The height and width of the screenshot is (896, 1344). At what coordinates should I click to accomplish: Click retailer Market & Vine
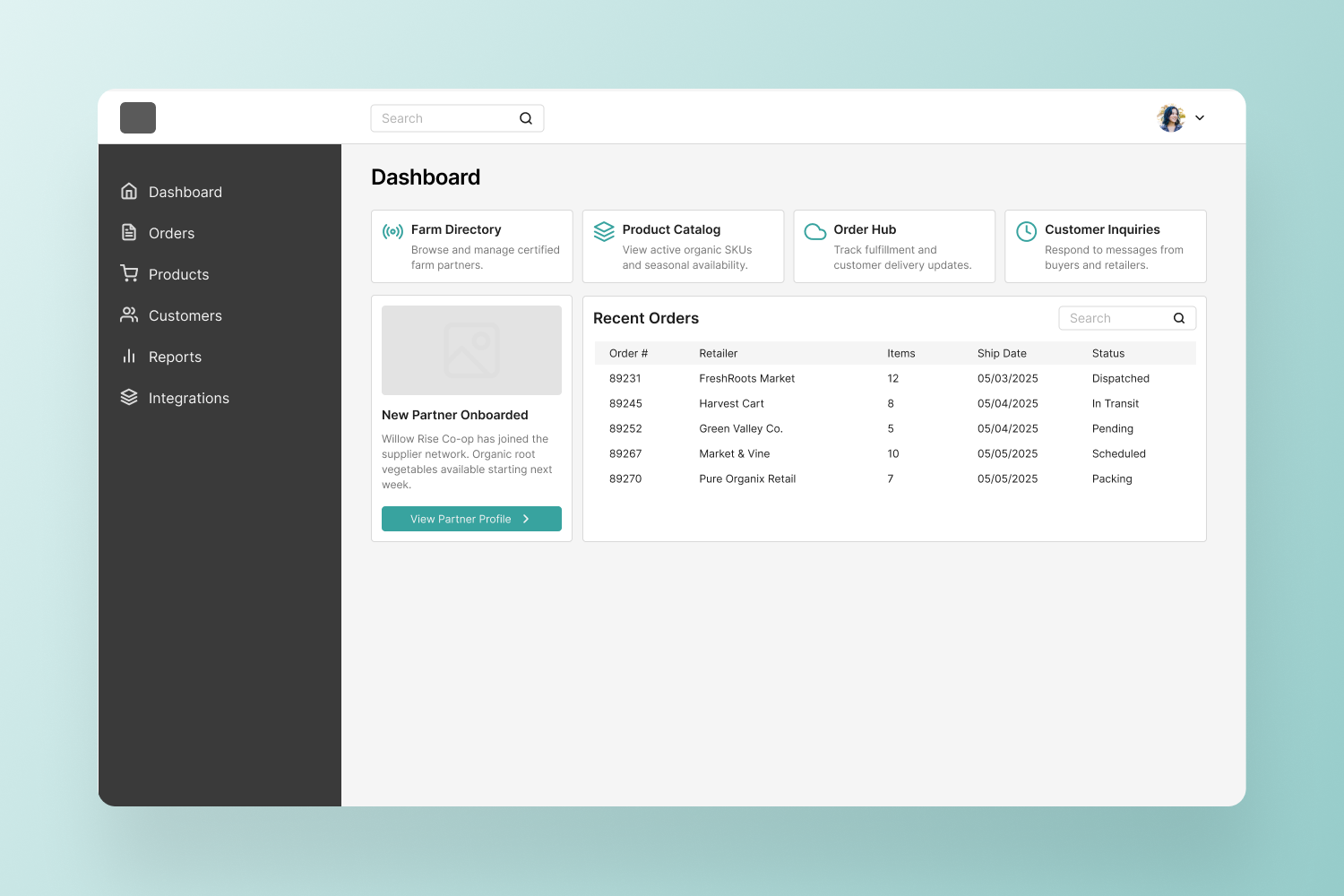(x=735, y=453)
